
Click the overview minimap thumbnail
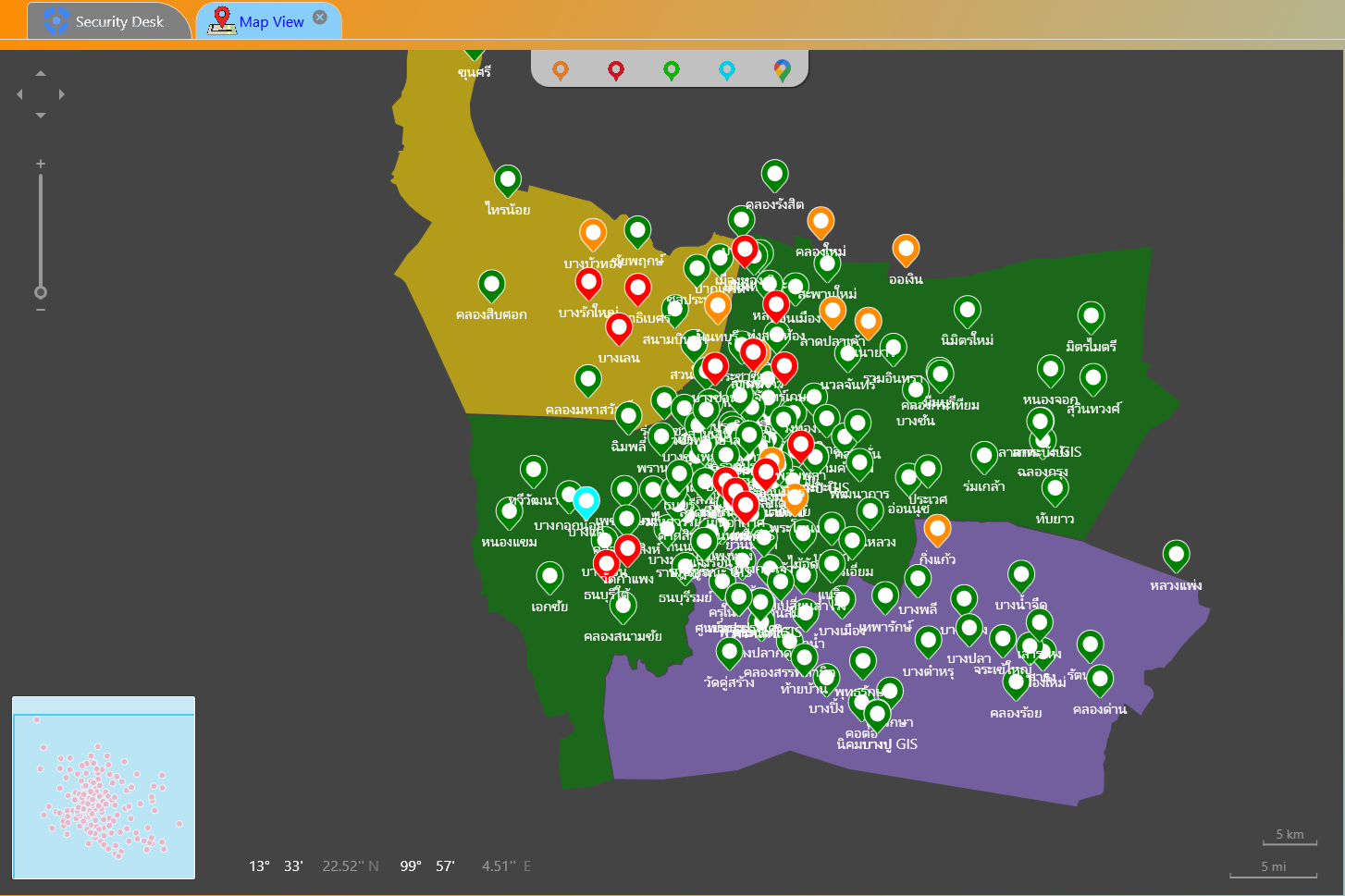tap(104, 787)
